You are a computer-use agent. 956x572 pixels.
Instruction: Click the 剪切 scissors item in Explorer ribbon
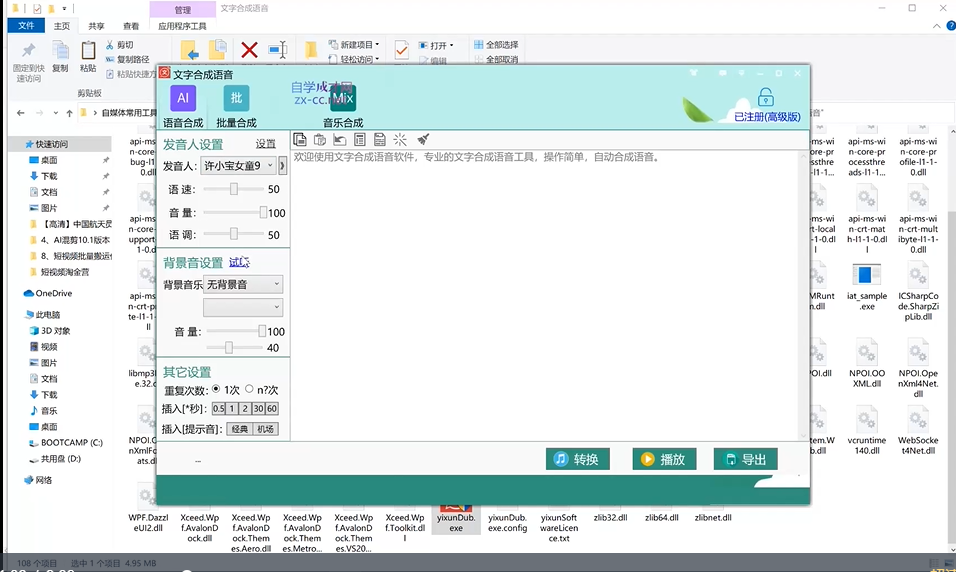(x=120, y=45)
